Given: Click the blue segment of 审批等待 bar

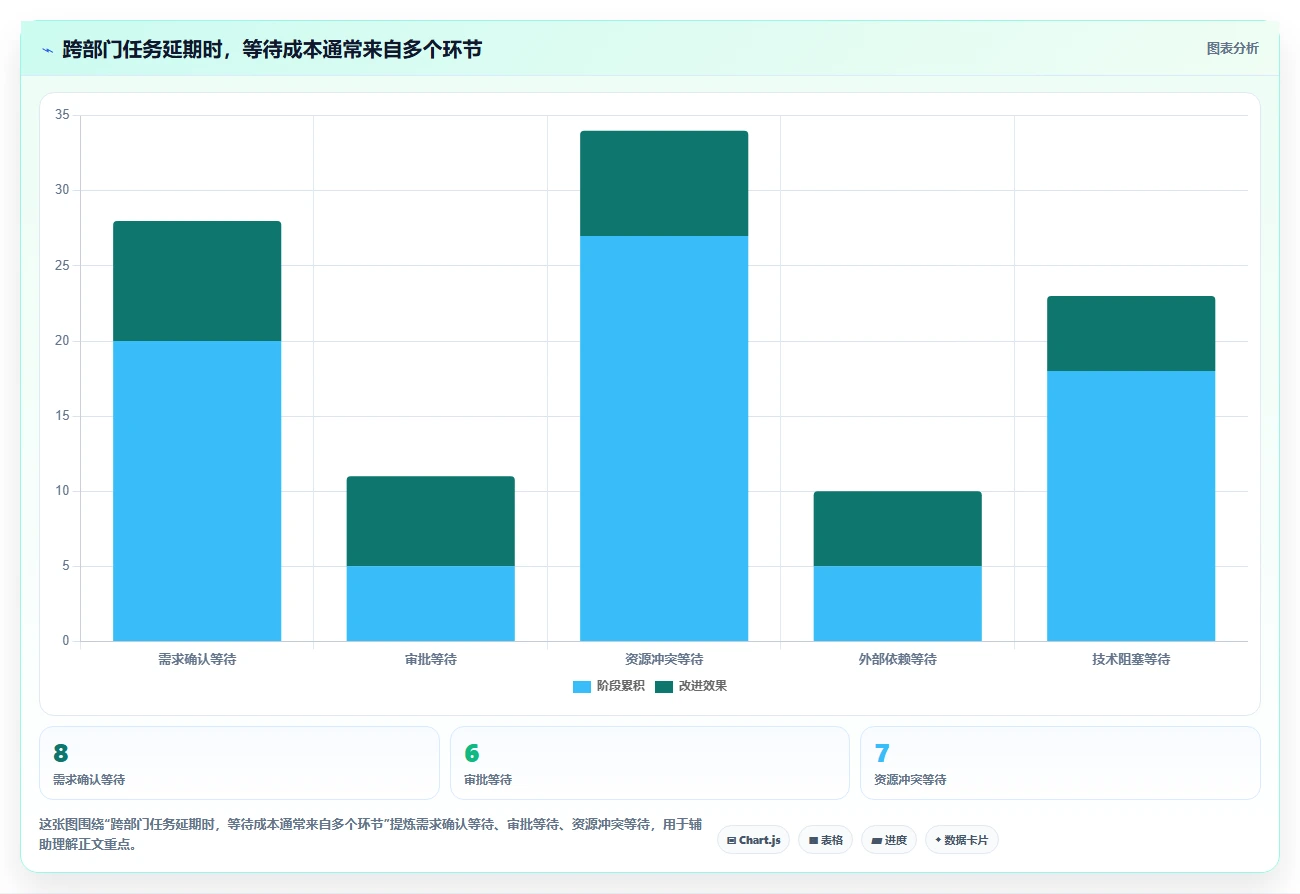Looking at the screenshot, I should click(x=430, y=604).
